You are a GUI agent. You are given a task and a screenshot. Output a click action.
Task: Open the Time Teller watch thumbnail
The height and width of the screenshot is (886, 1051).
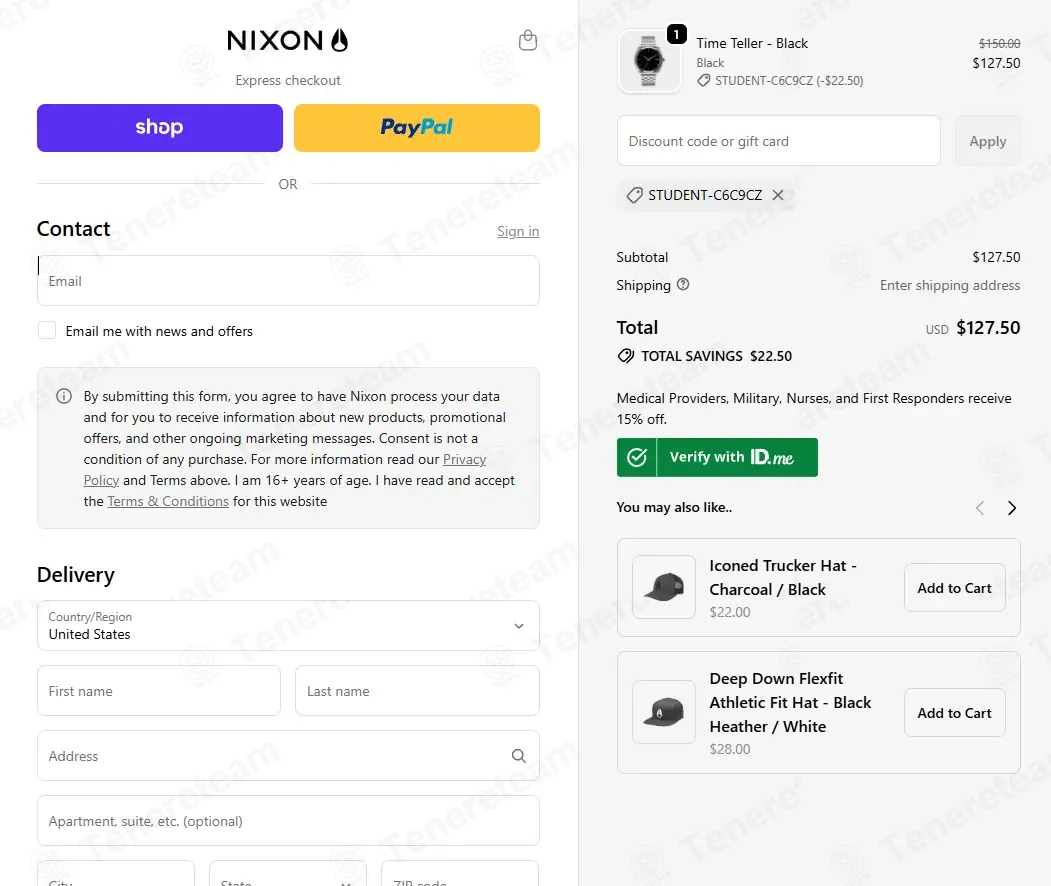tap(649, 61)
